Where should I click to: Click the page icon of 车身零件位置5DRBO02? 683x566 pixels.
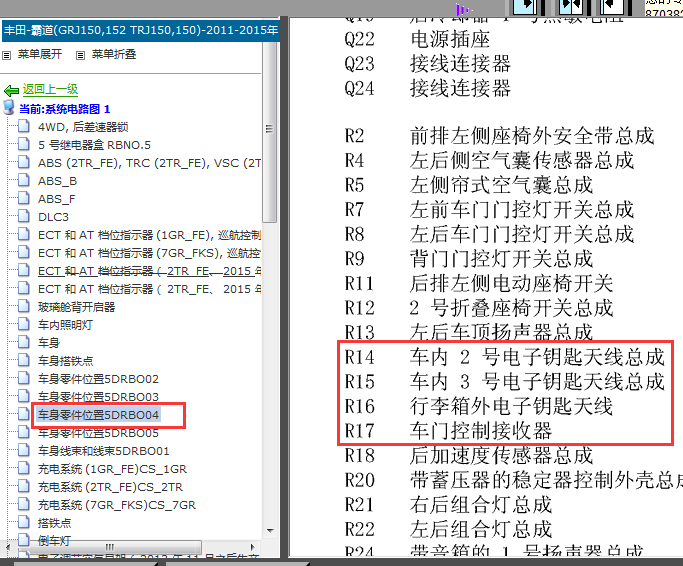tap(24, 379)
